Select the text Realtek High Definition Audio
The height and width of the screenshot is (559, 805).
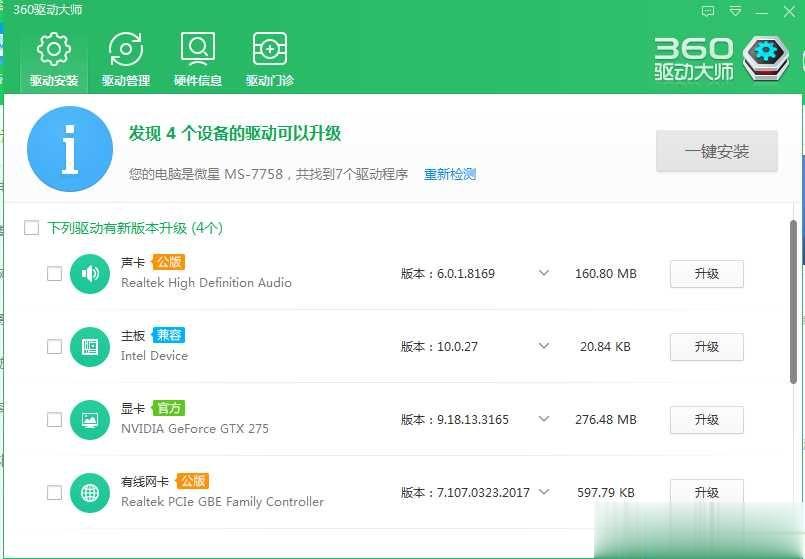(x=206, y=283)
